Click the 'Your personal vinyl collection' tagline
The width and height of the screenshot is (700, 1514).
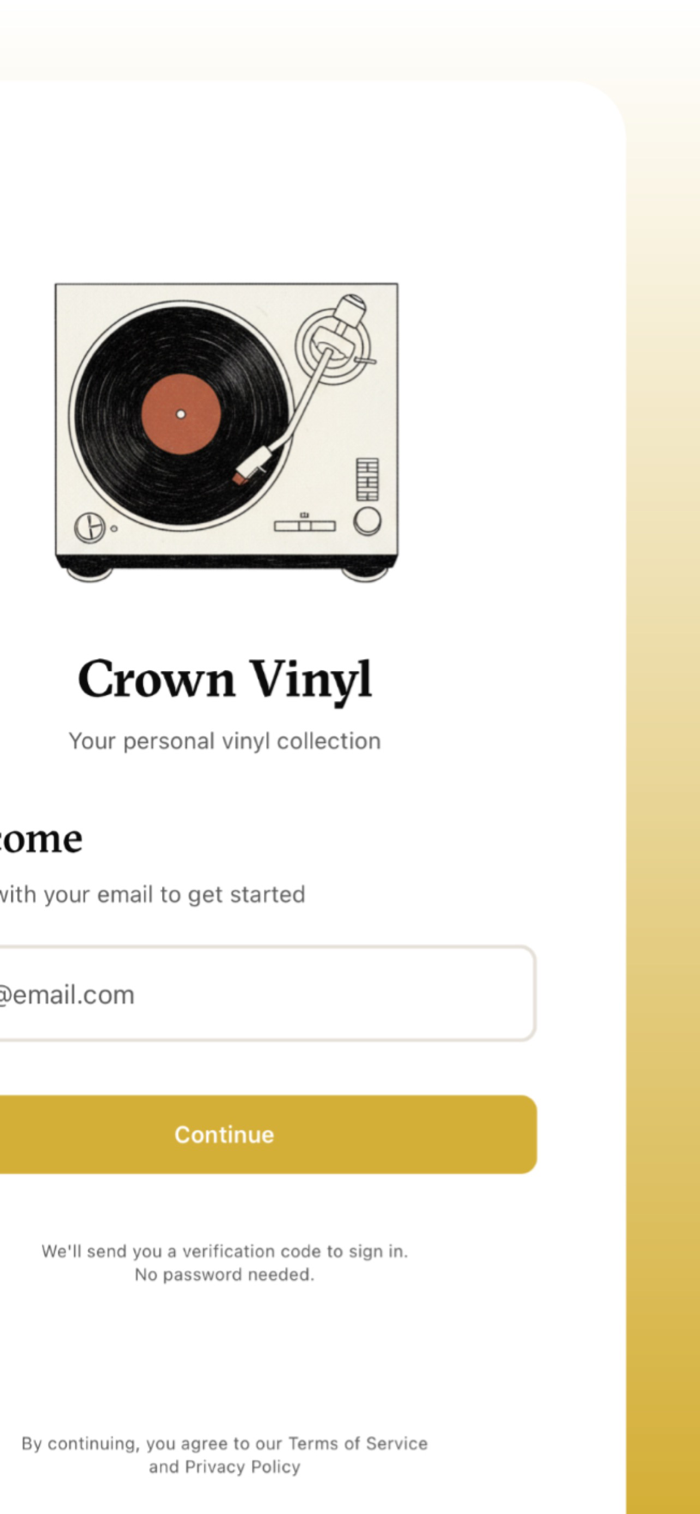pos(225,741)
